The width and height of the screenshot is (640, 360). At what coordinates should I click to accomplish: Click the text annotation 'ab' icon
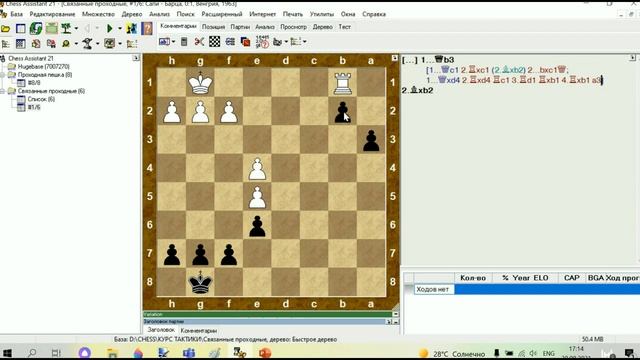click(x=164, y=42)
